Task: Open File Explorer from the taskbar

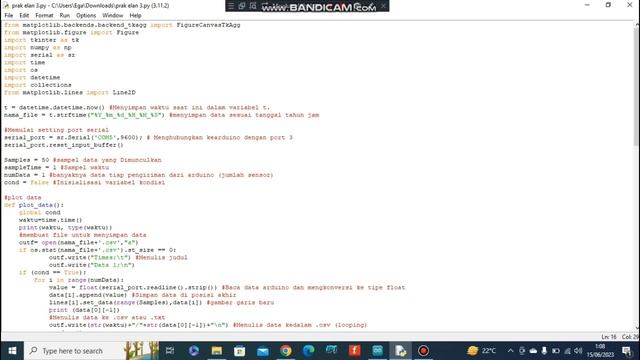Action: pos(217,351)
